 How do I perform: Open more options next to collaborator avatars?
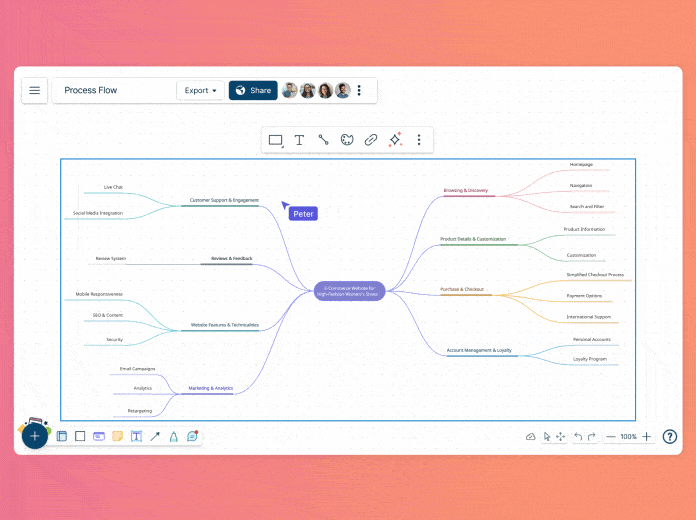pos(360,90)
